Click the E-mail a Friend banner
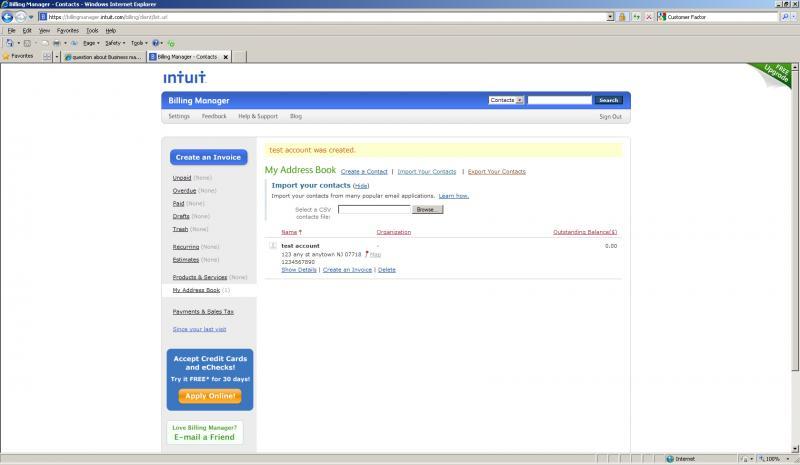The image size is (800, 465). coord(205,433)
